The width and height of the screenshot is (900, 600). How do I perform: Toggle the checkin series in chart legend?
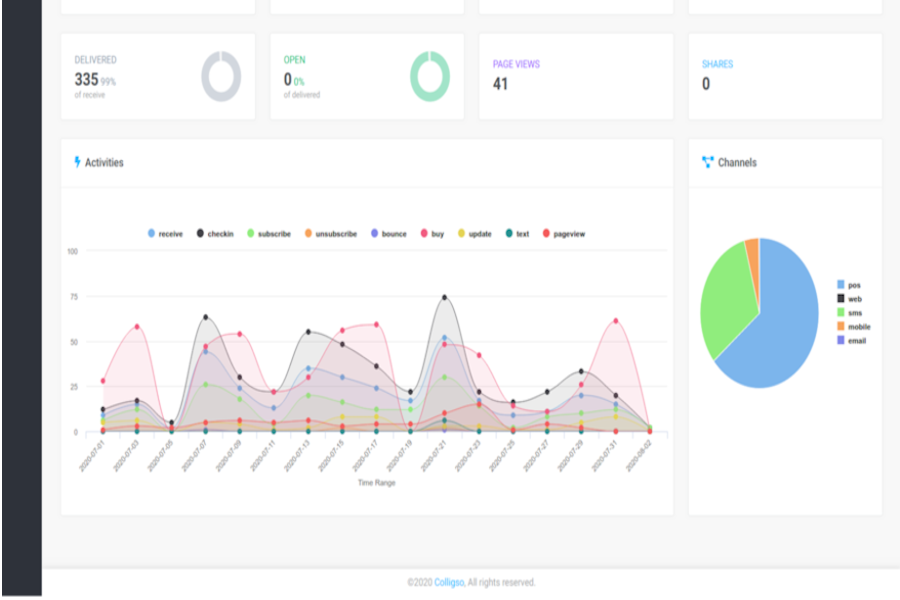(x=215, y=234)
